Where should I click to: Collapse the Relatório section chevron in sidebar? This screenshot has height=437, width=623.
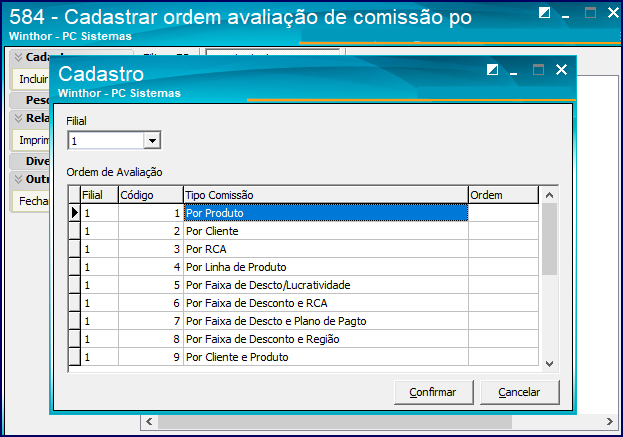coord(18,118)
